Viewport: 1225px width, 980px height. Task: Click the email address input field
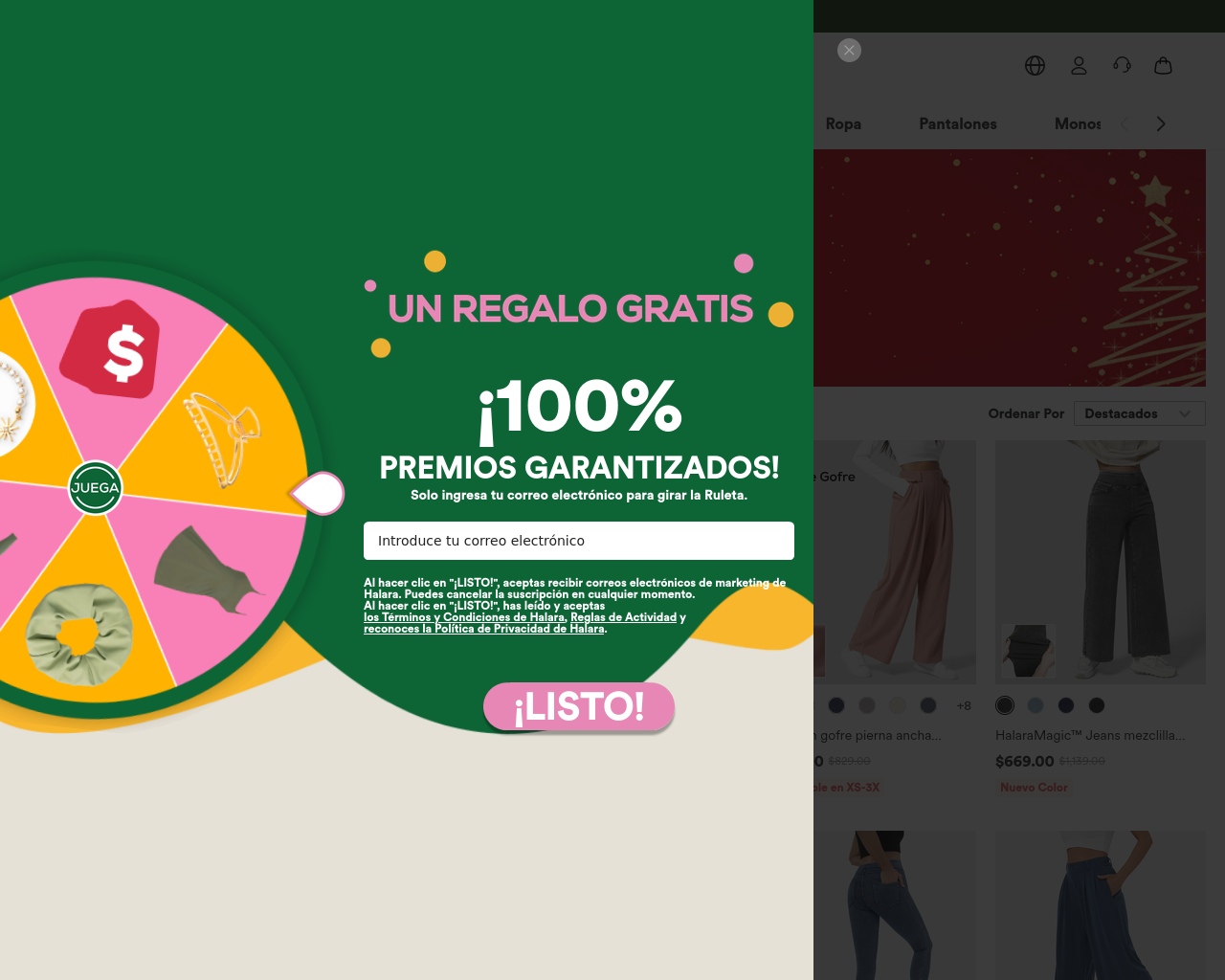579,541
